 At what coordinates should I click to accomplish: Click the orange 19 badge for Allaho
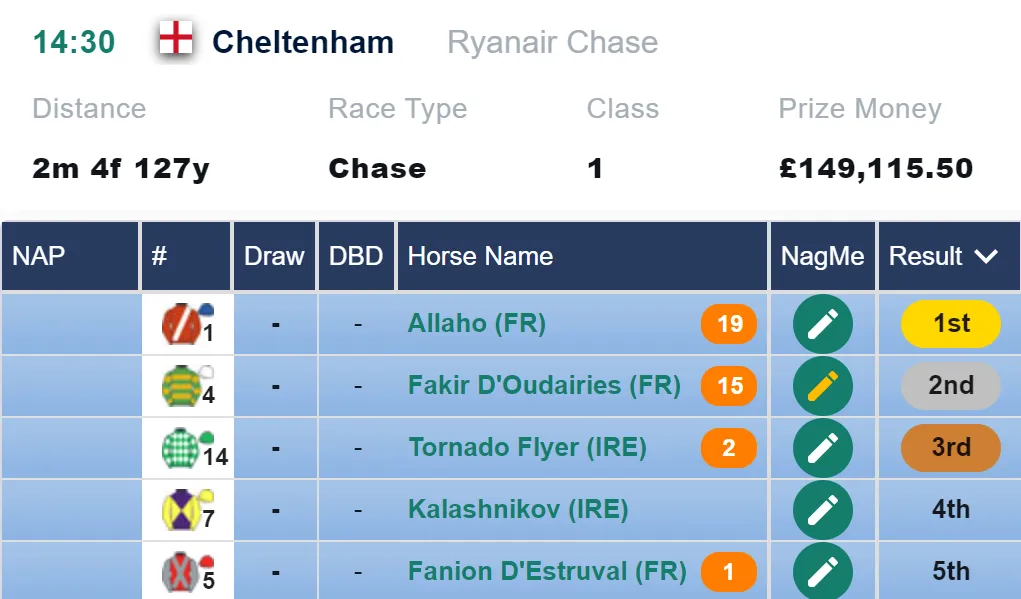[729, 324]
